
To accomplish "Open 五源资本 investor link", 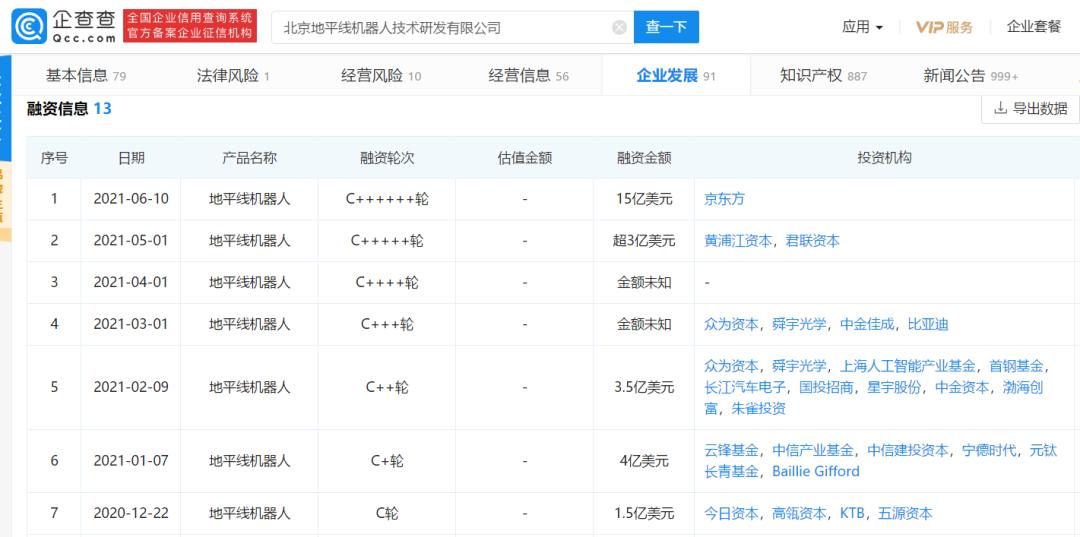I will click(905, 513).
